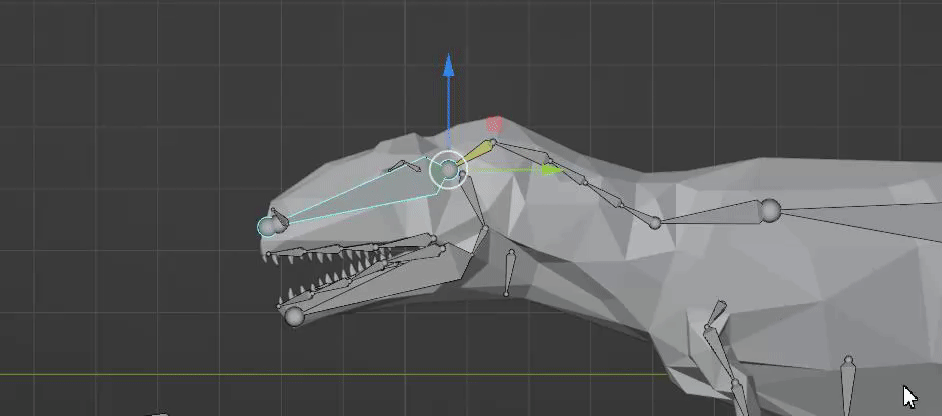Select the vertical bone at bottom right
Viewport: 942px width, 416px height.
pyautogui.click(x=848, y=385)
